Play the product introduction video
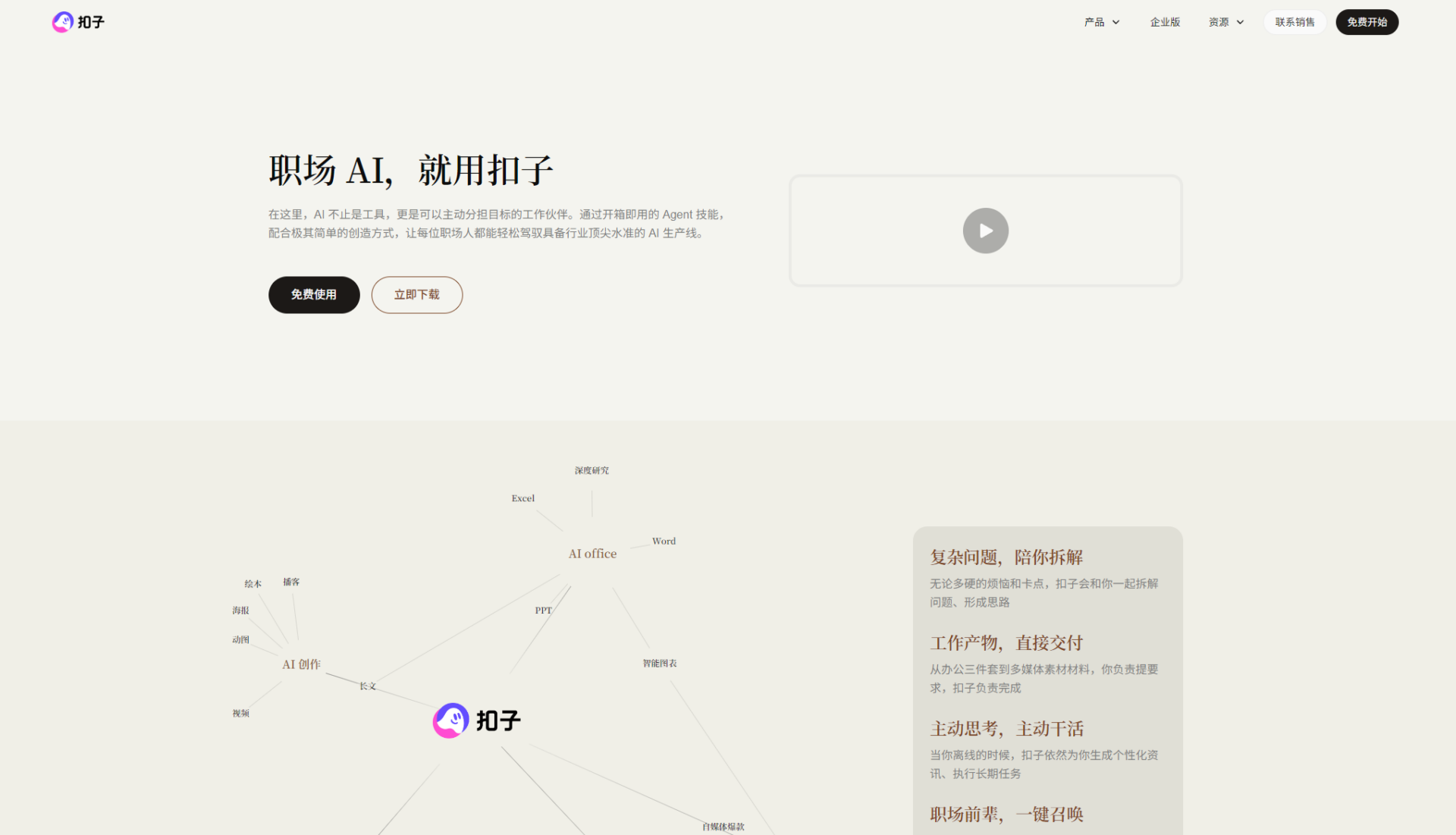 pyautogui.click(x=985, y=231)
